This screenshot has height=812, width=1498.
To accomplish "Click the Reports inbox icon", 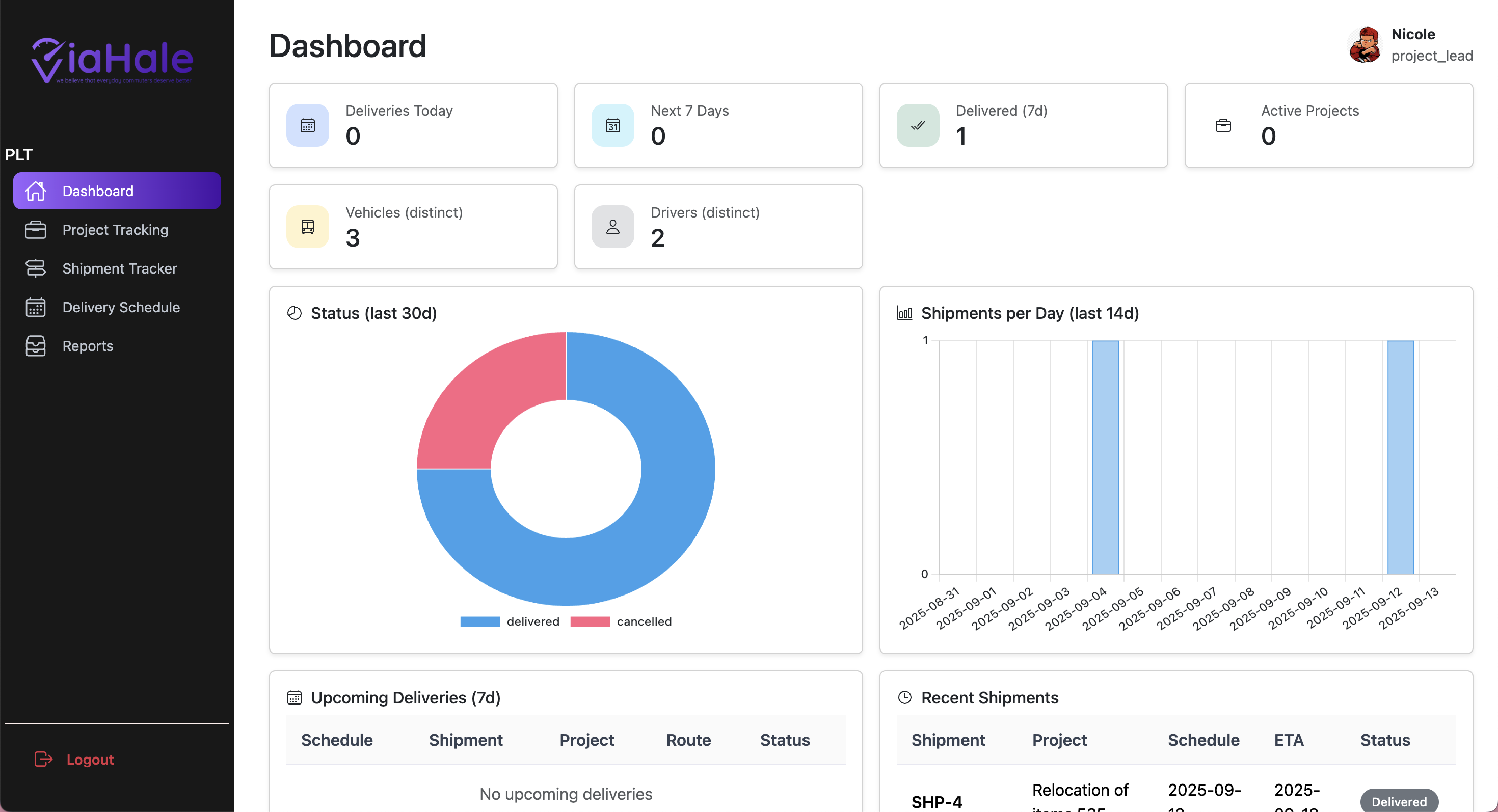I will (x=36, y=346).
